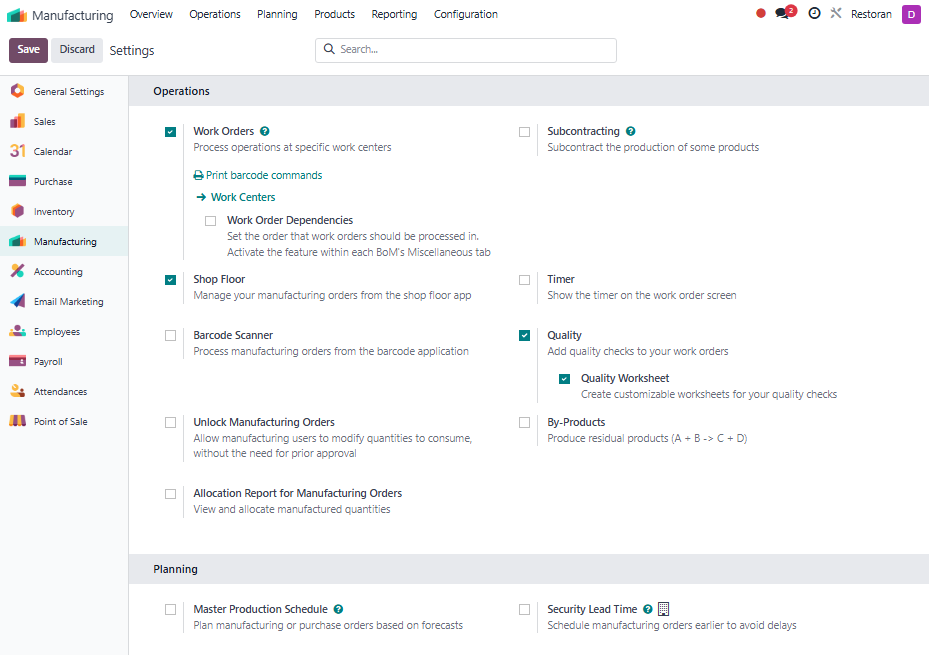Enable the Subcontracting checkbox
Image resolution: width=929 pixels, height=655 pixels.
(x=524, y=132)
